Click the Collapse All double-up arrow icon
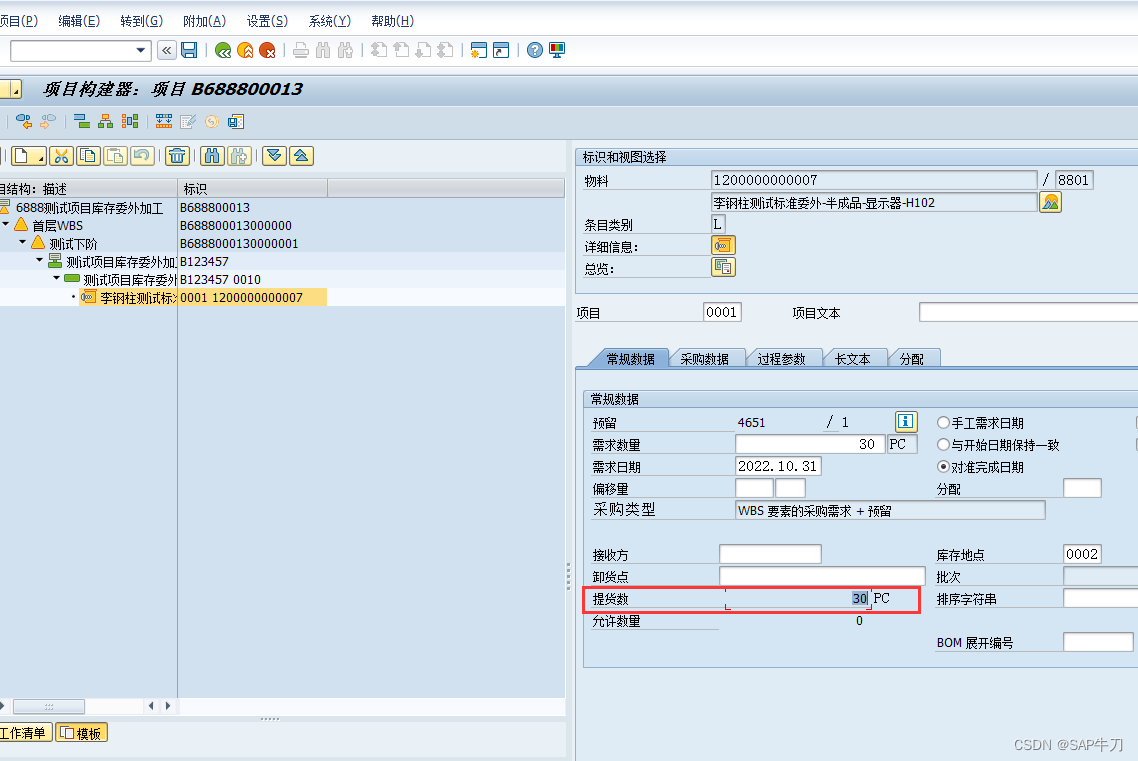 click(301, 156)
